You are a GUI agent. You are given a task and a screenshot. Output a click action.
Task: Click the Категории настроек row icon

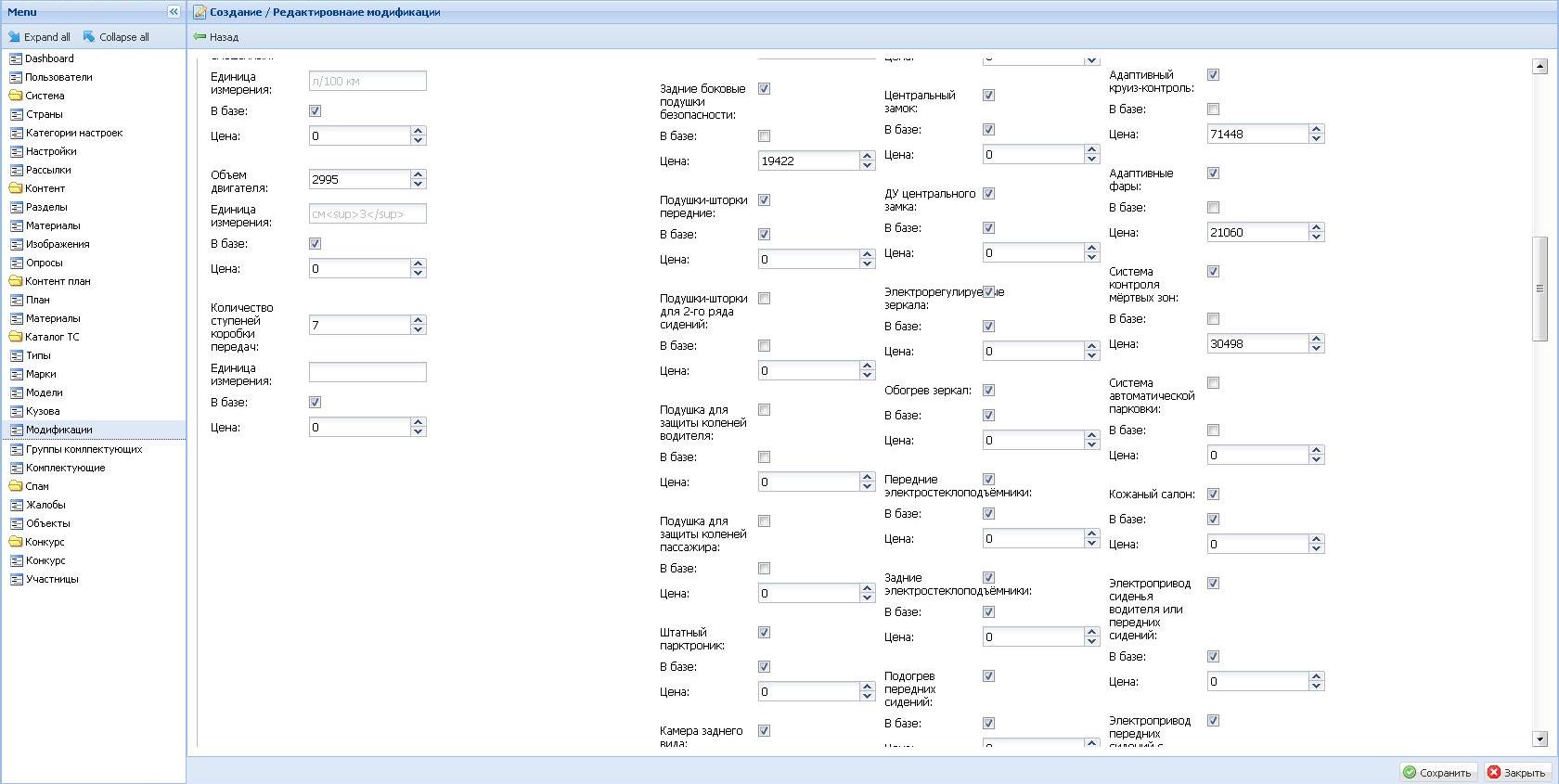click(x=16, y=133)
